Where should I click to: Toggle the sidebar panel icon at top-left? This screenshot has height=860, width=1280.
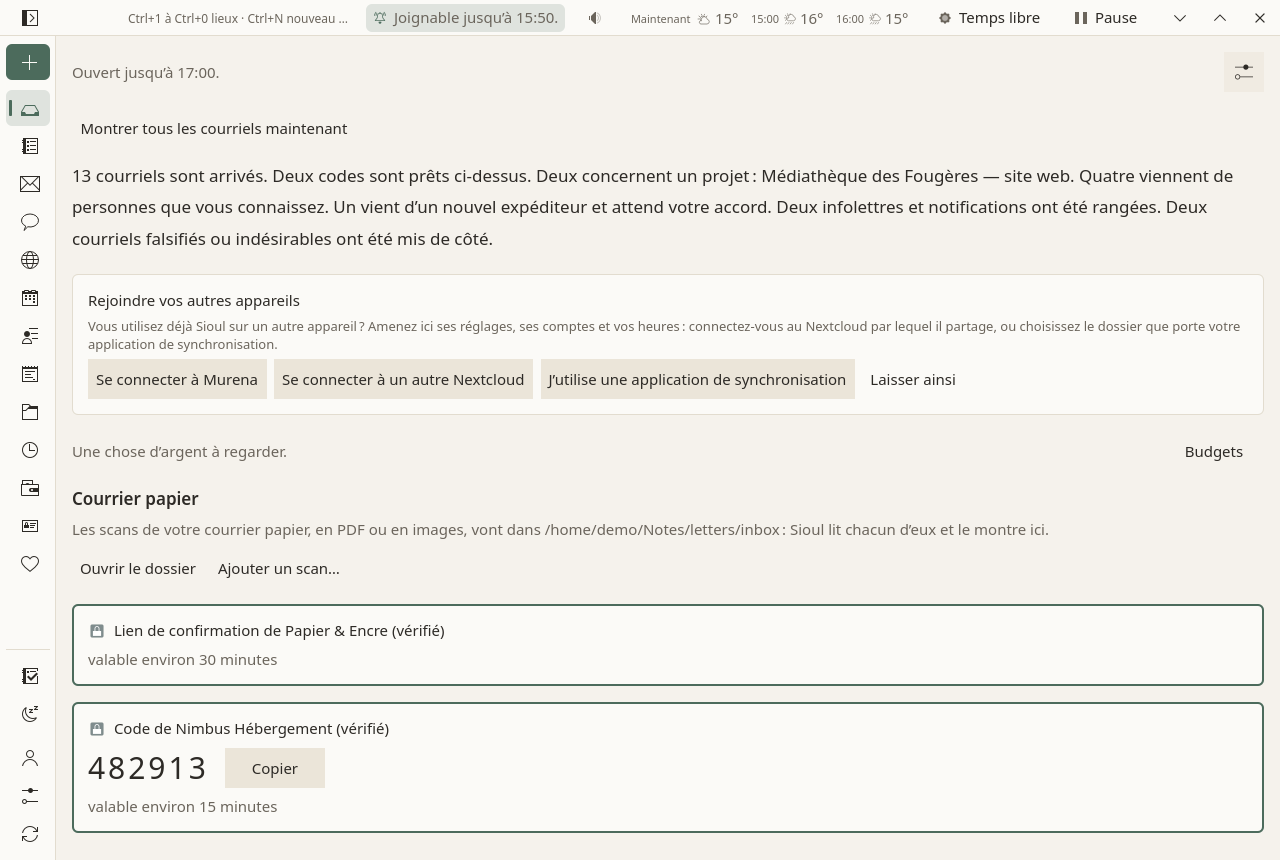tap(30, 18)
